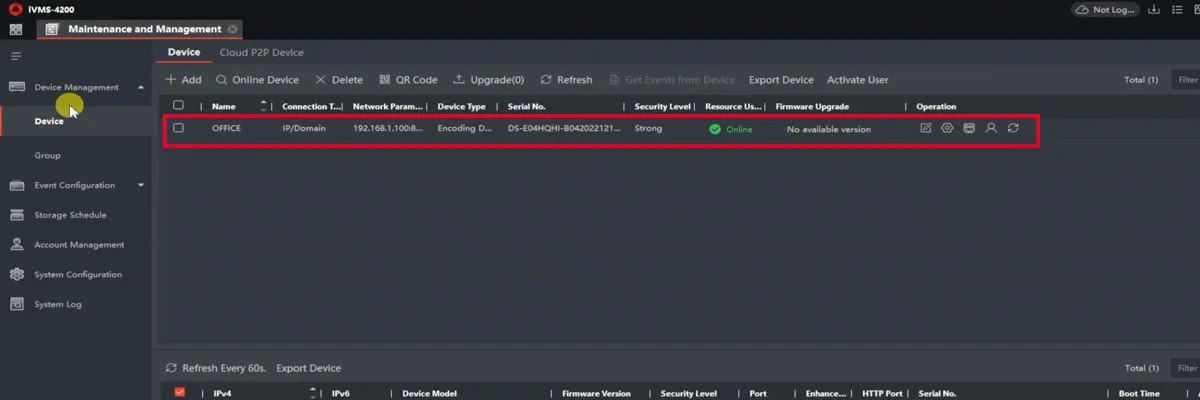Image resolution: width=1200 pixels, height=400 pixels.
Task: Click the device status icon for OFFICE
Action: (969, 128)
